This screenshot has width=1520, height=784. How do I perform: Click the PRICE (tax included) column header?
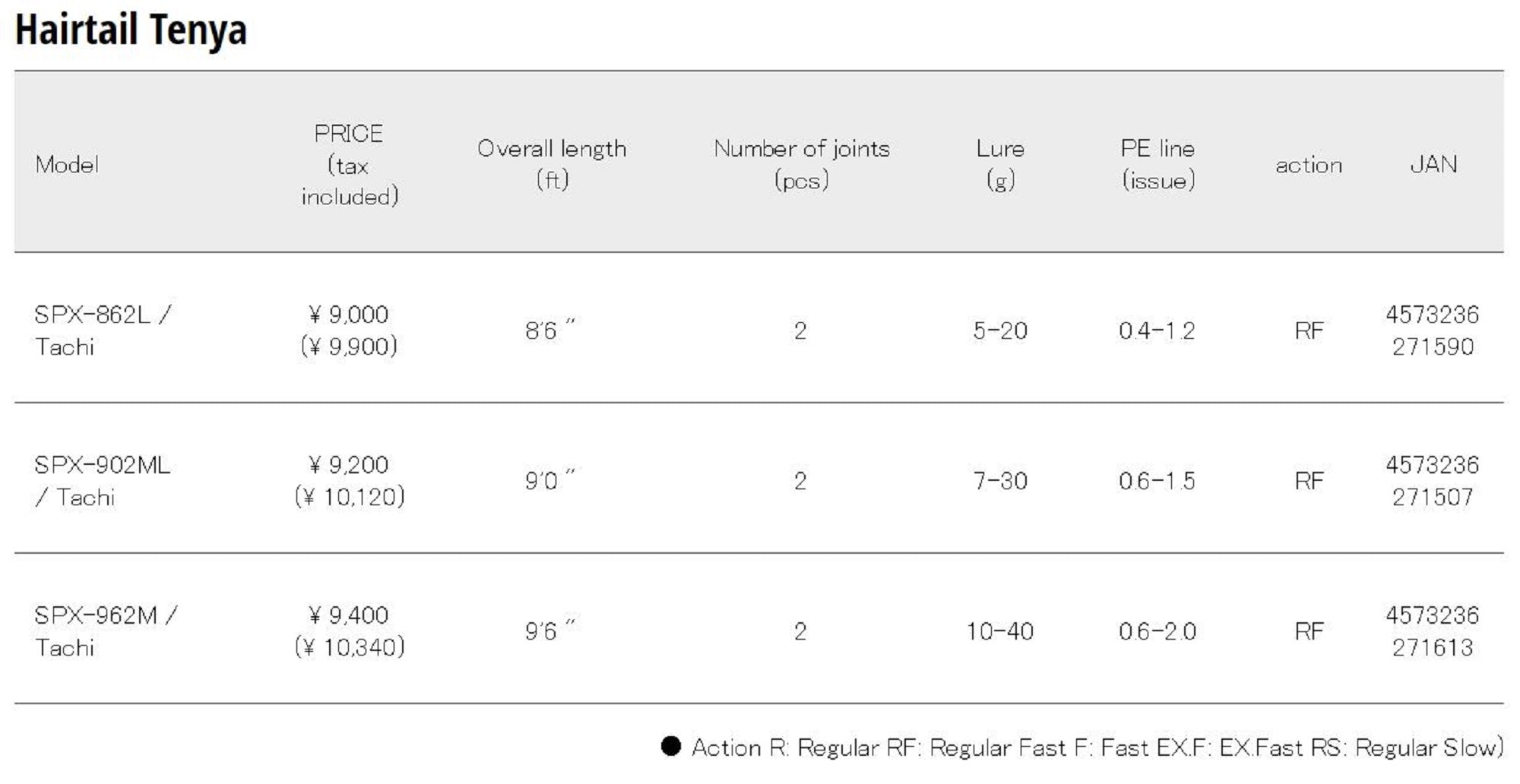click(x=349, y=165)
